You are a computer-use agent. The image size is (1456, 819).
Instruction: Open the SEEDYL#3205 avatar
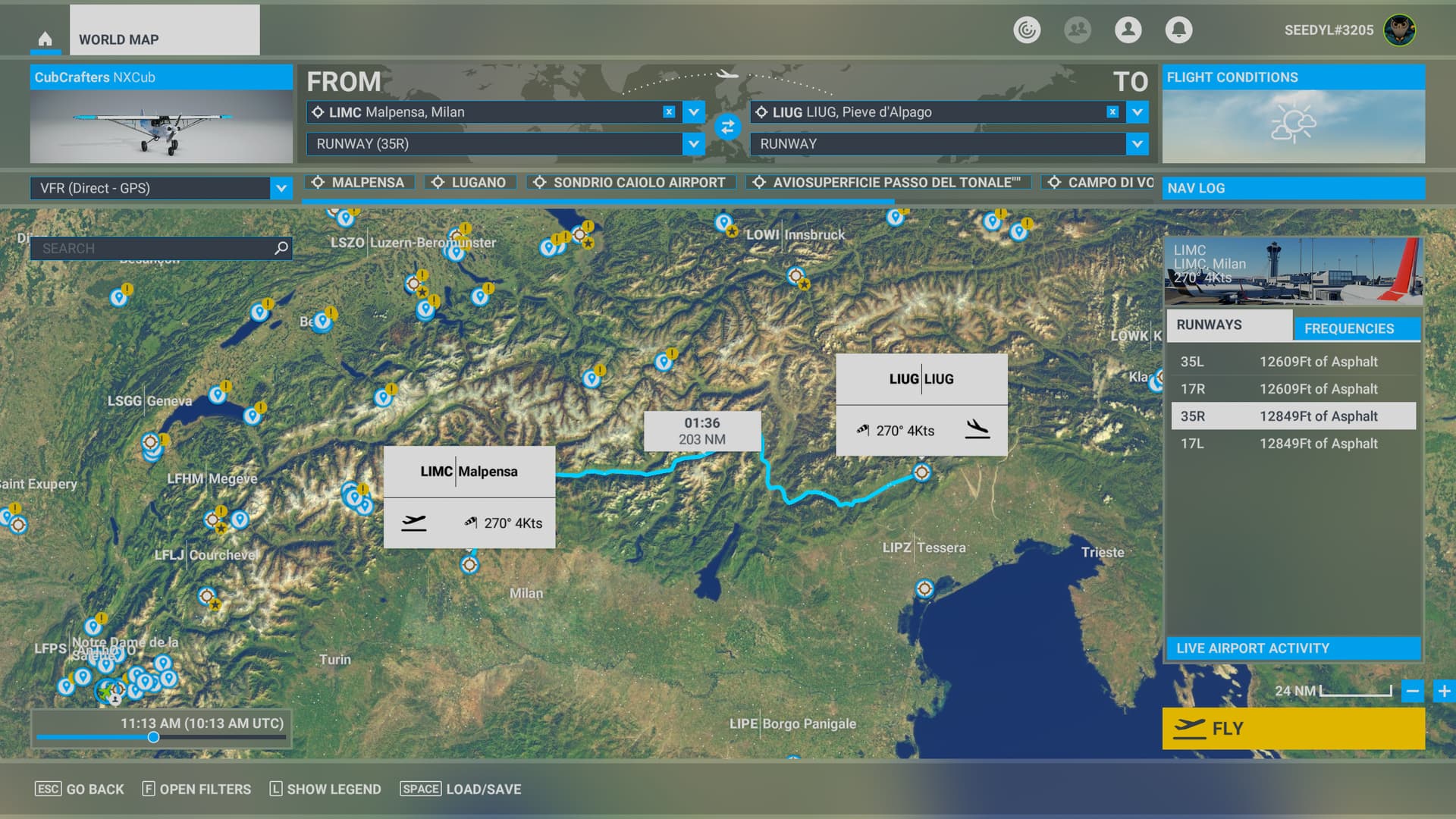[1399, 30]
